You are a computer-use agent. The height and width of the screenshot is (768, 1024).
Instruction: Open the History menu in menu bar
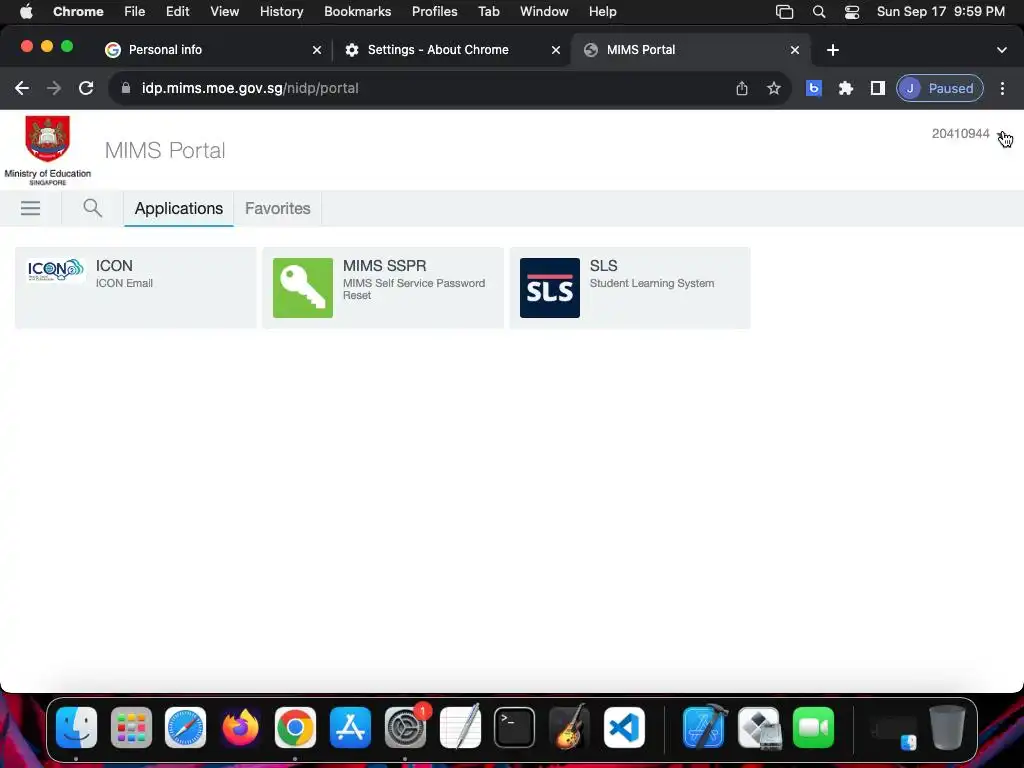point(281,12)
